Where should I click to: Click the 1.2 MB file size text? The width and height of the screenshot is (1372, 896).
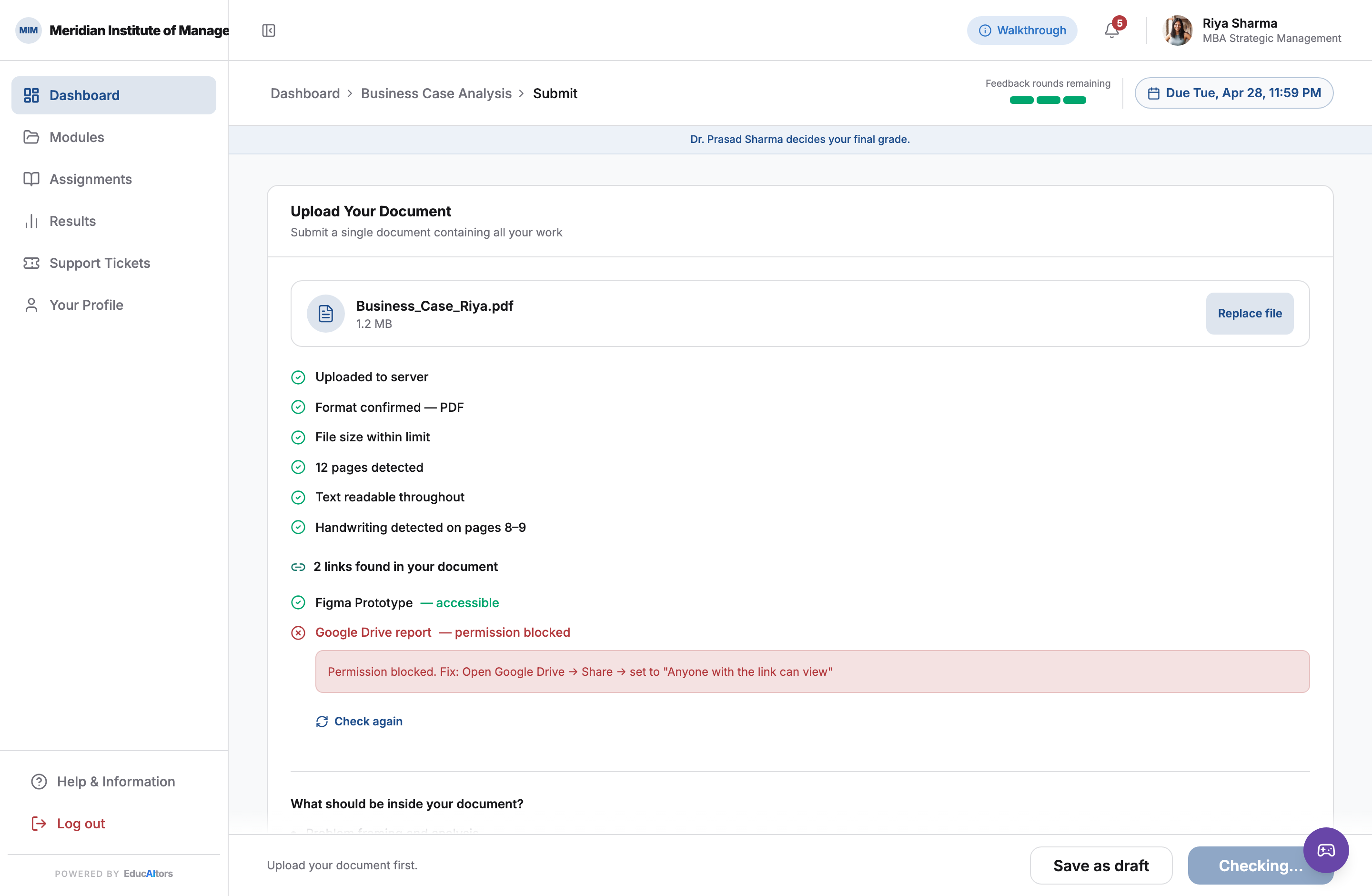click(x=373, y=324)
